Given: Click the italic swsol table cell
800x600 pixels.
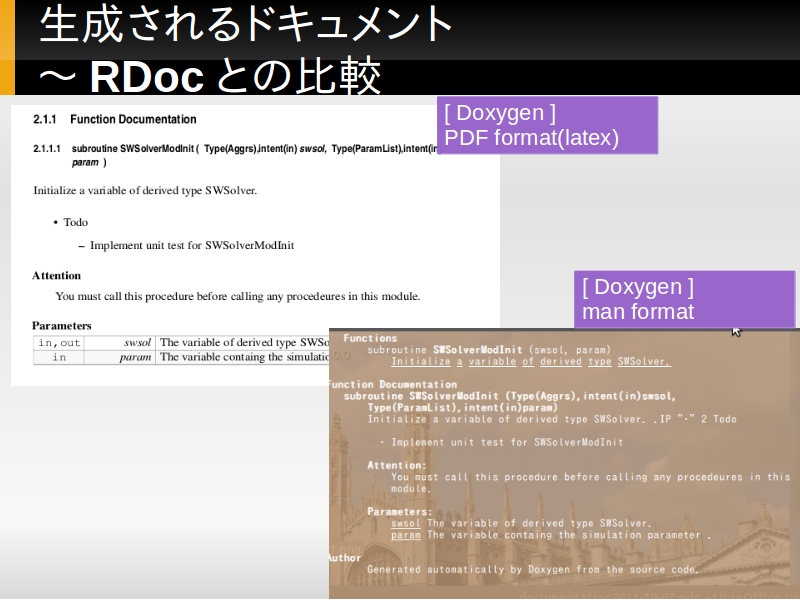Looking at the screenshot, I should 137,342.
